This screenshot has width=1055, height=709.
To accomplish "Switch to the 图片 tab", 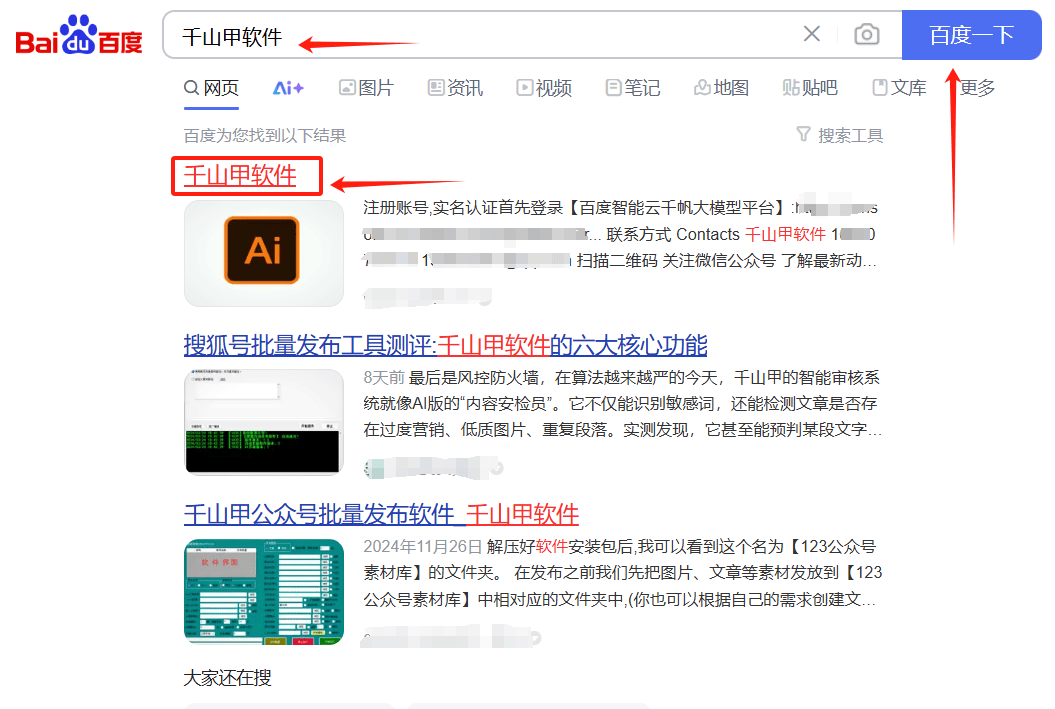I will [367, 88].
